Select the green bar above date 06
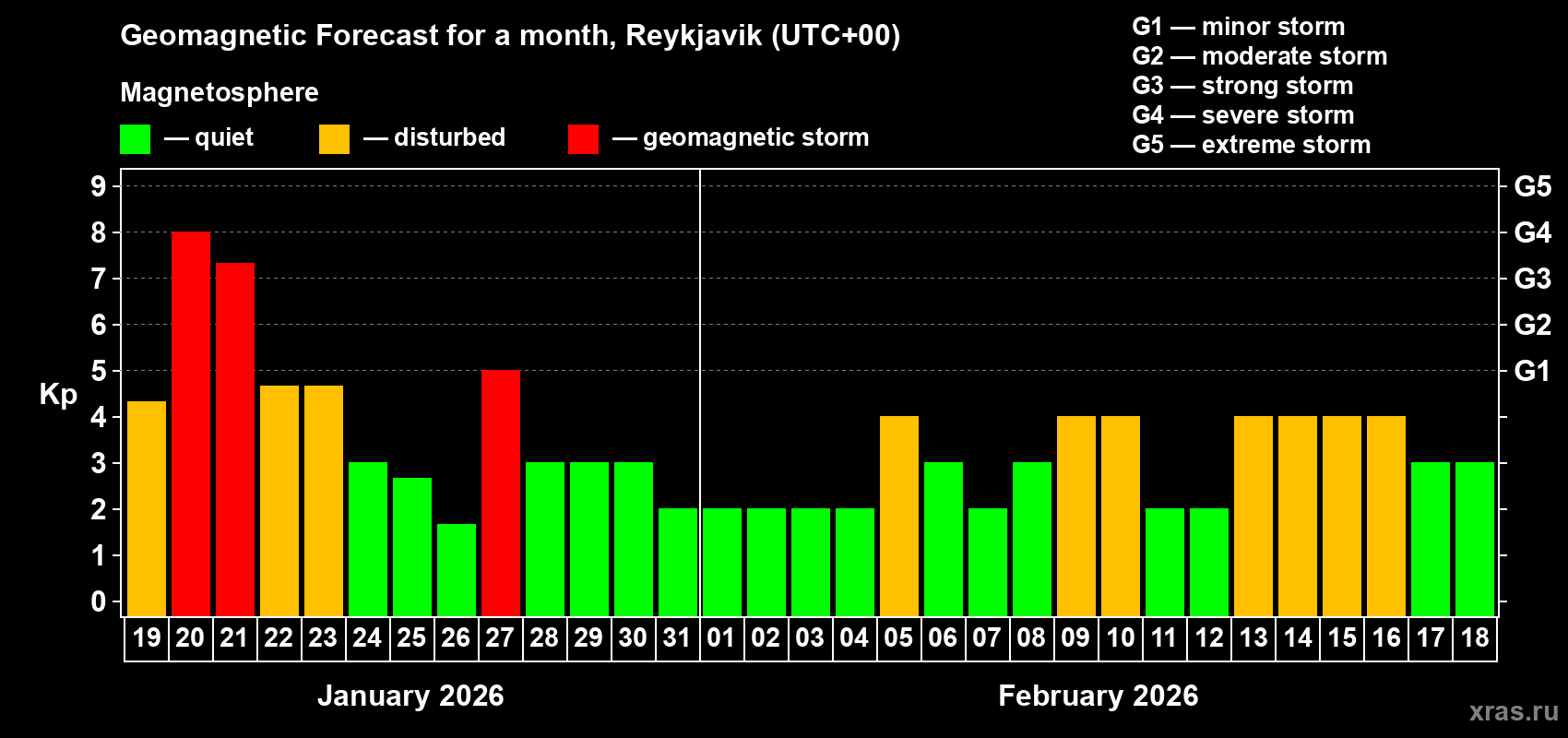Image resolution: width=1568 pixels, height=738 pixels. click(944, 540)
